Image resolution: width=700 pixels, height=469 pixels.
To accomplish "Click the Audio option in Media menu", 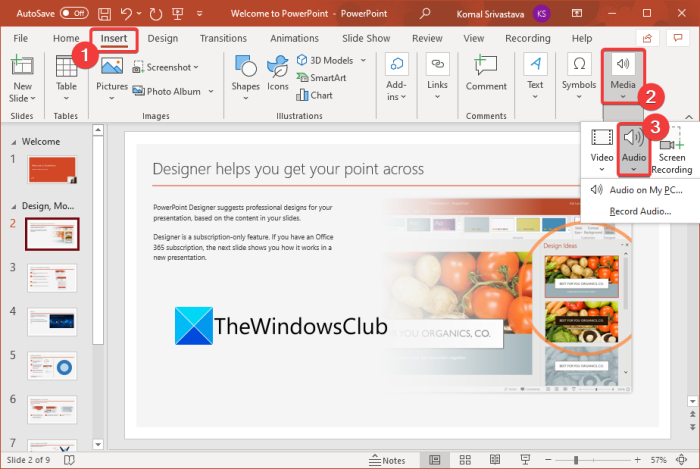I will point(634,150).
